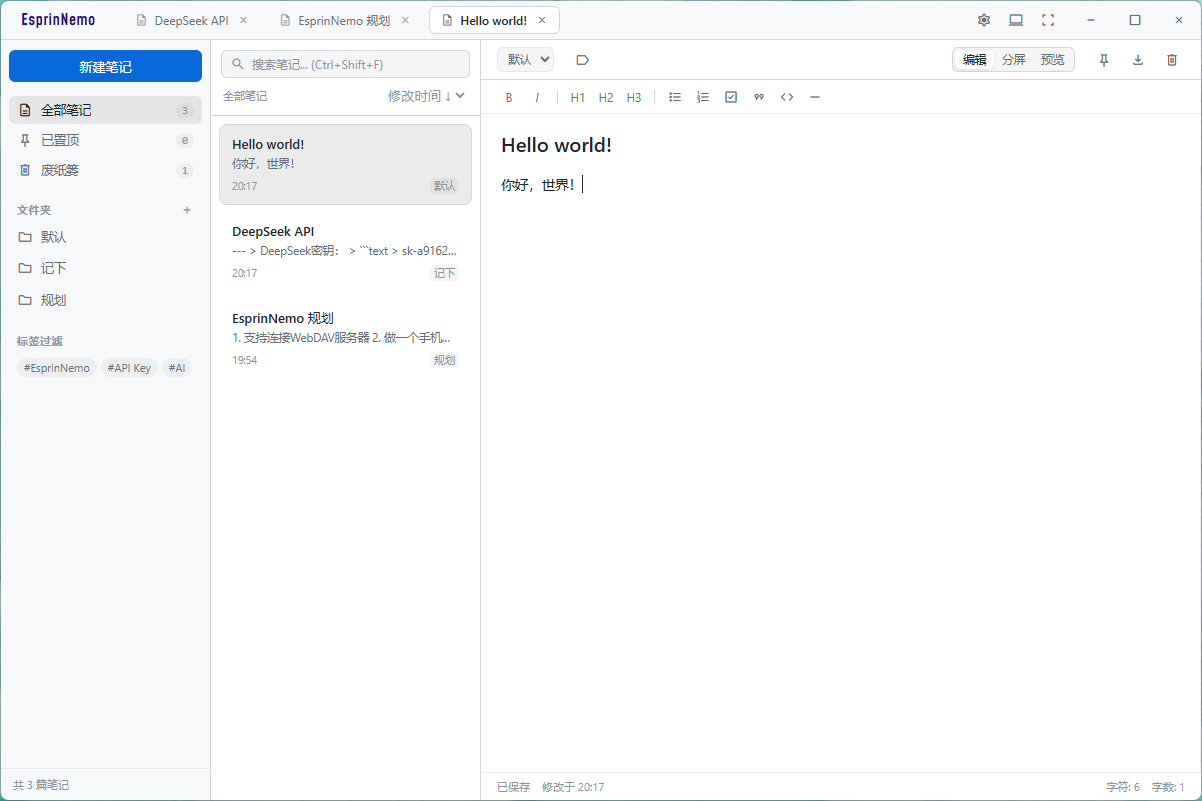Image resolution: width=1202 pixels, height=801 pixels.
Task: Open the 规划 folder in sidebar
Action: 105,299
